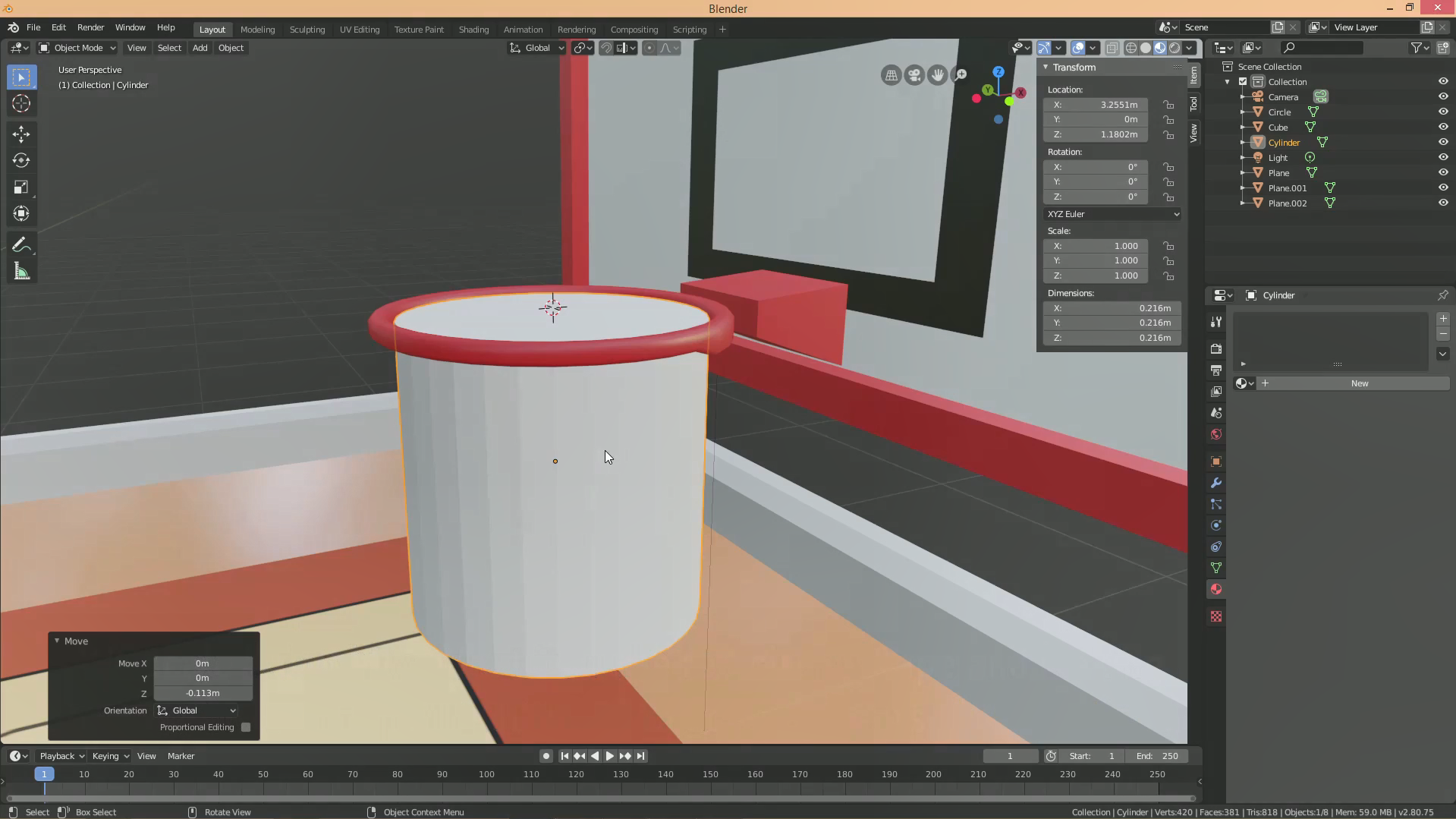Viewport: 1456px width, 819px height.
Task: Open Orientation dropdown in Move panel
Action: point(197,710)
